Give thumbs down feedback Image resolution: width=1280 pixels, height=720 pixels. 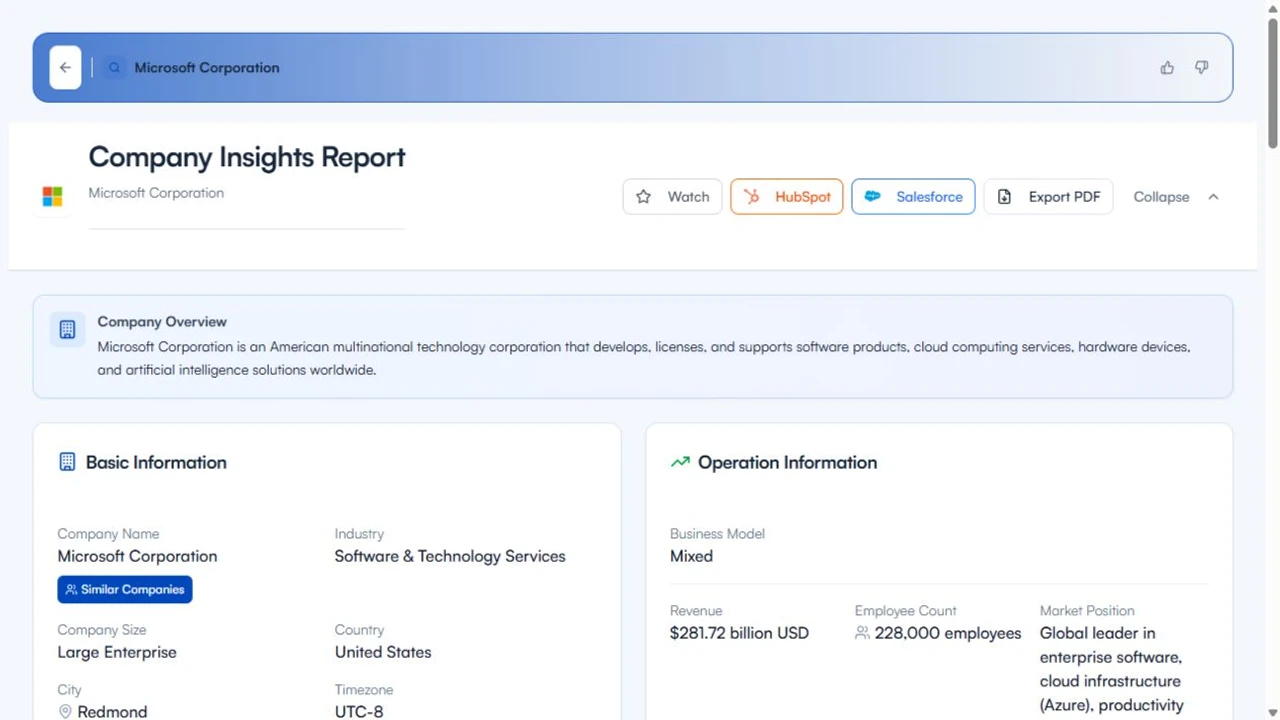point(1201,68)
